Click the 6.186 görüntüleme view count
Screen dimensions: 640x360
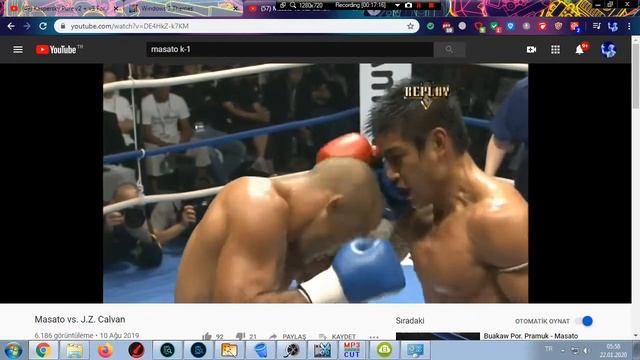64,336
